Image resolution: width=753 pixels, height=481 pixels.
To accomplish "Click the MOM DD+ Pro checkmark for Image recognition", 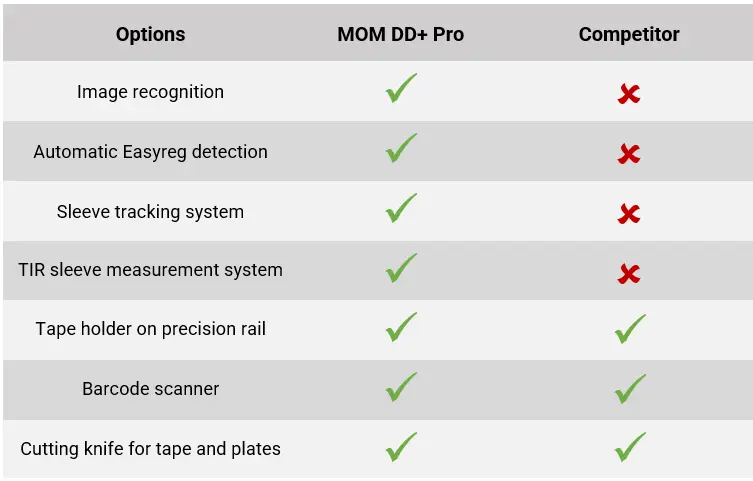I will tap(401, 90).
